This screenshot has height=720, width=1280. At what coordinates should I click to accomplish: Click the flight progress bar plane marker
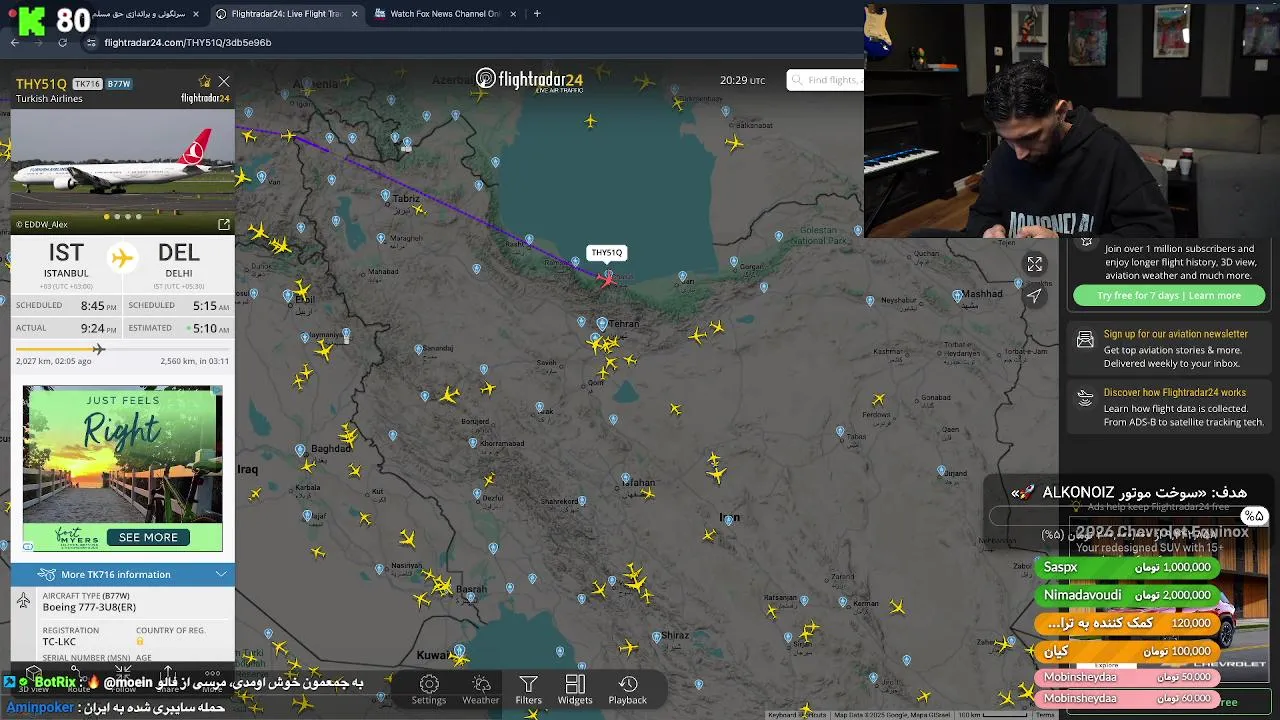pos(98,349)
